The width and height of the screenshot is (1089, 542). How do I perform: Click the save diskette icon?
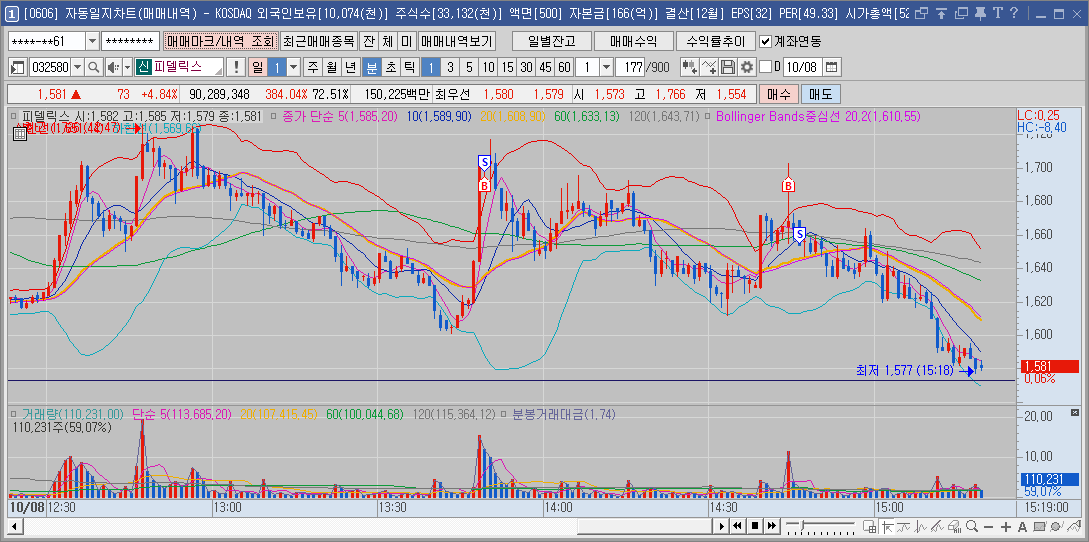tap(727, 67)
